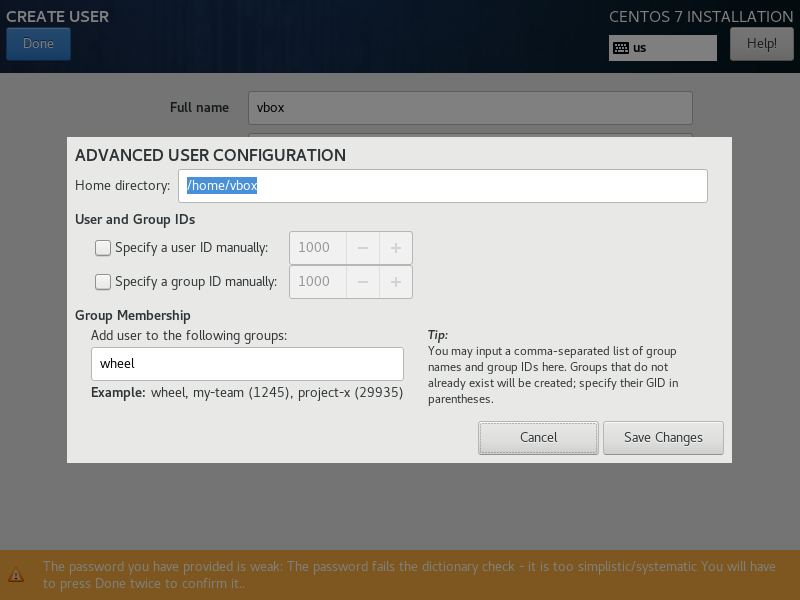800x600 pixels.
Task: Increase the group ID value
Action: click(x=396, y=282)
